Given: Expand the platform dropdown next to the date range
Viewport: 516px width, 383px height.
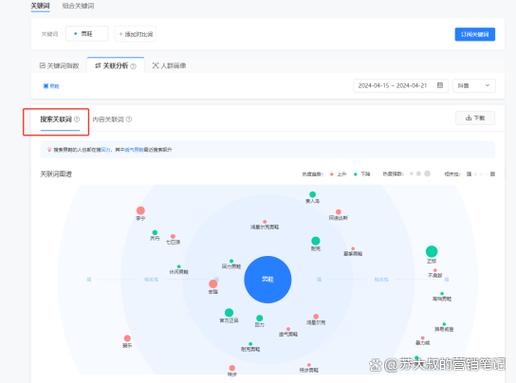Looking at the screenshot, I should tap(474, 86).
